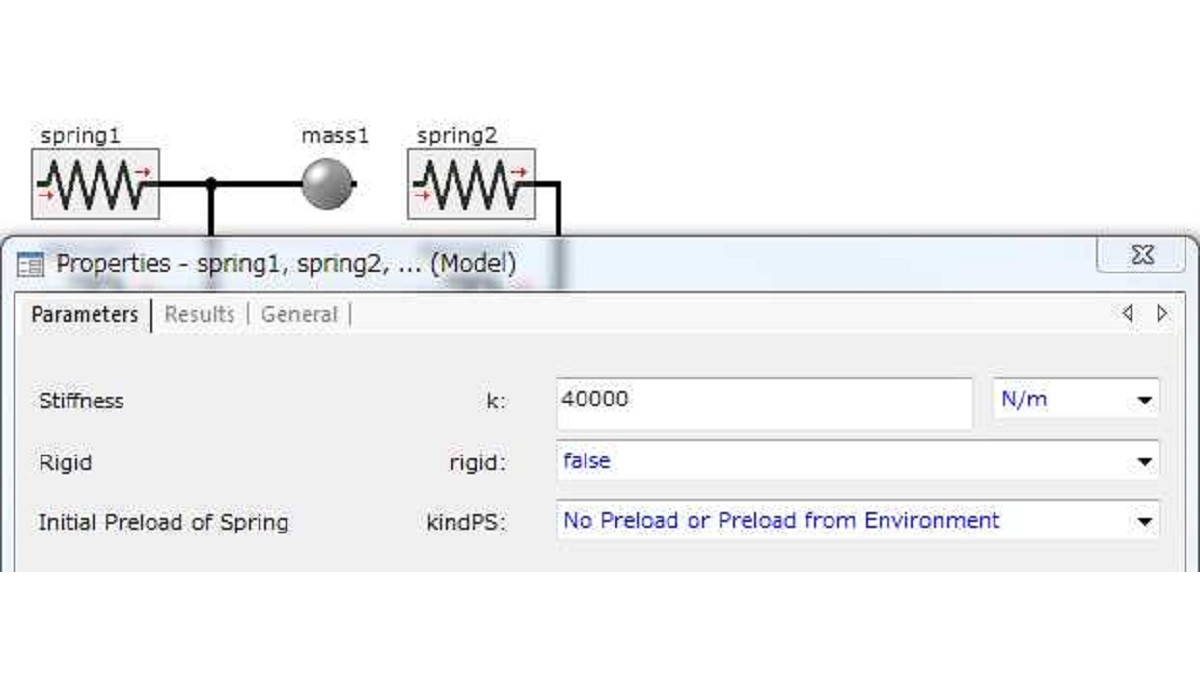The height and width of the screenshot is (675, 1200).
Task: Click the spring2 label text
Action: pyautogui.click(x=457, y=135)
